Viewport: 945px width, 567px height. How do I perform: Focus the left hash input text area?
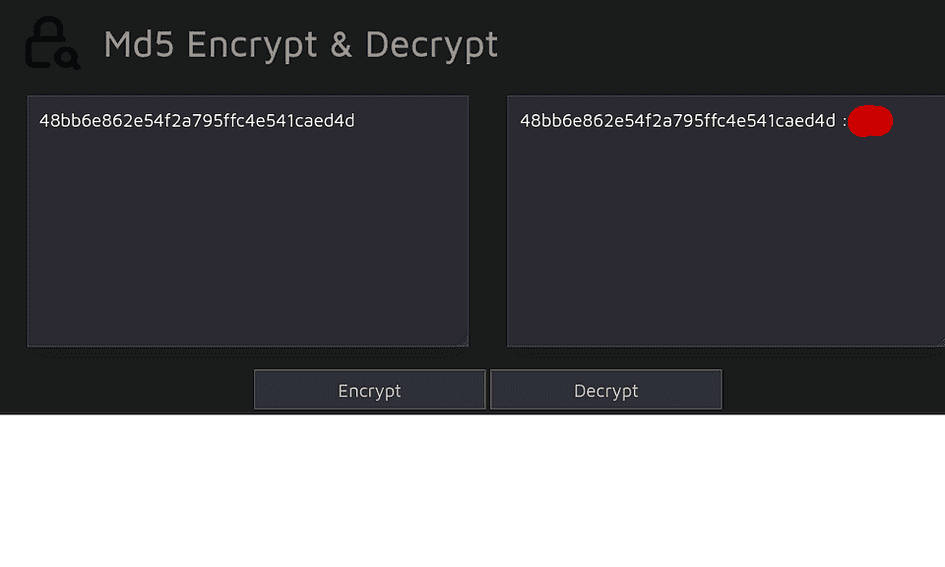[x=248, y=221]
